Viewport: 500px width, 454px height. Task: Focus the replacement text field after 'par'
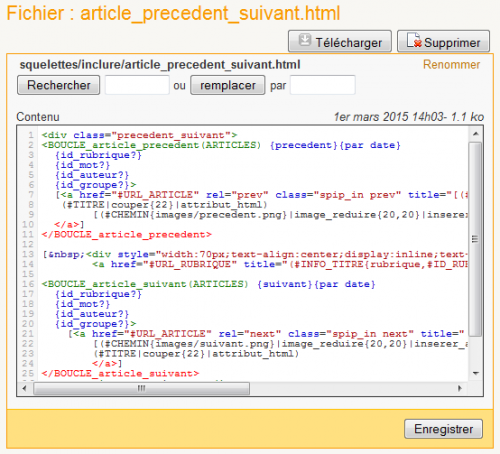point(322,85)
